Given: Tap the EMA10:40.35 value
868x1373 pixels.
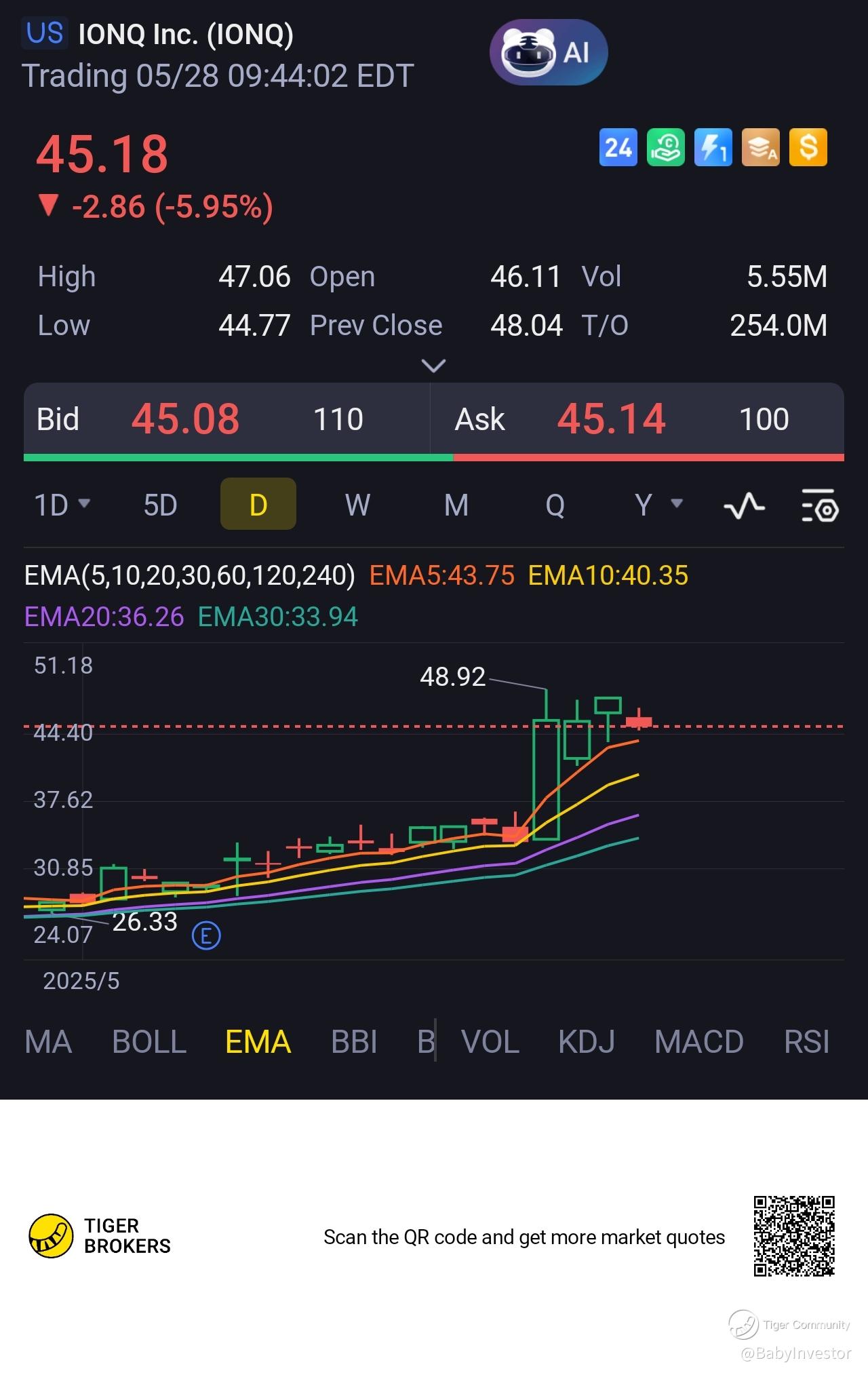Looking at the screenshot, I should pos(608,575).
